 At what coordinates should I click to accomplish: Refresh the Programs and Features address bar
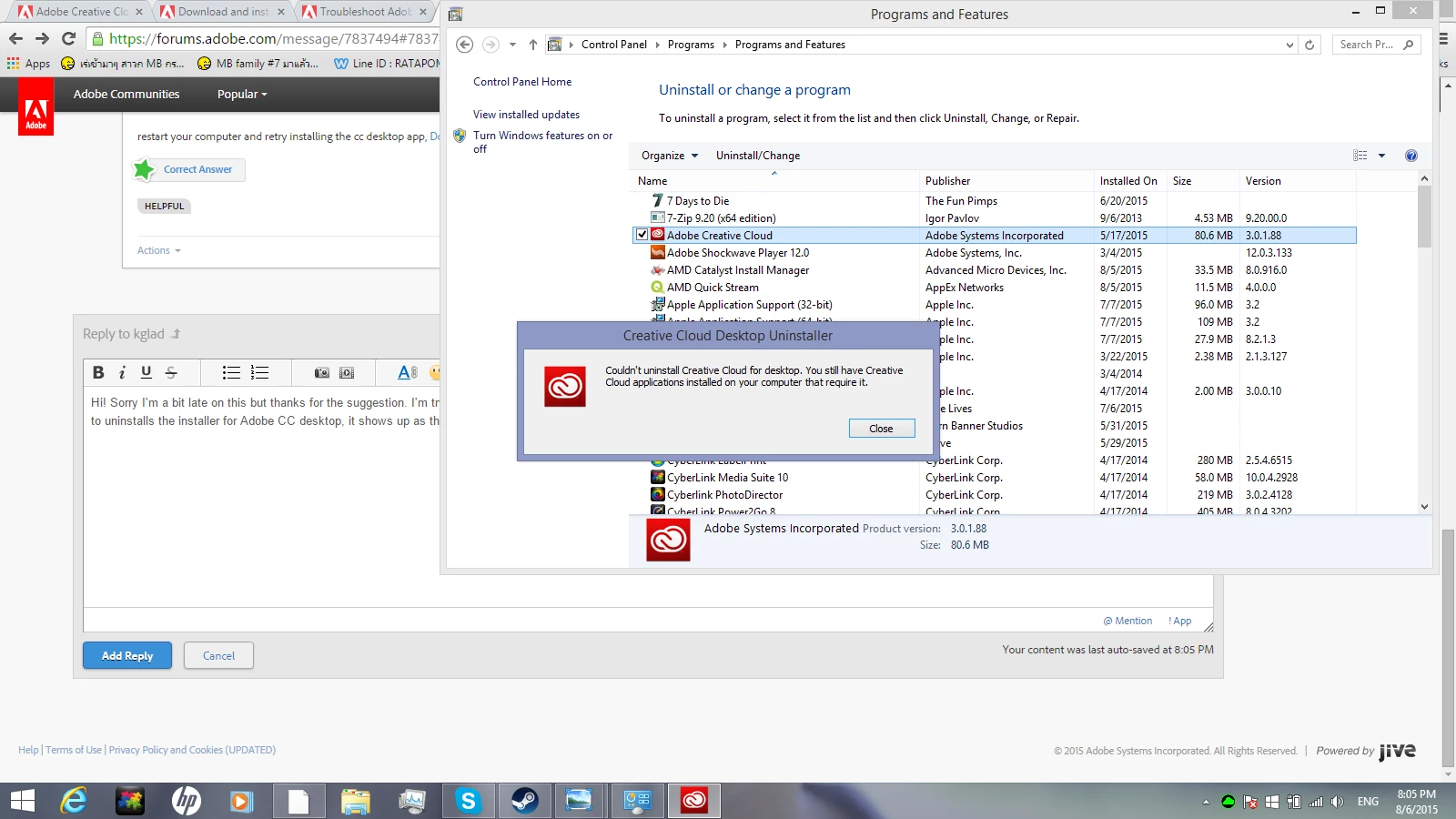coord(1309,45)
